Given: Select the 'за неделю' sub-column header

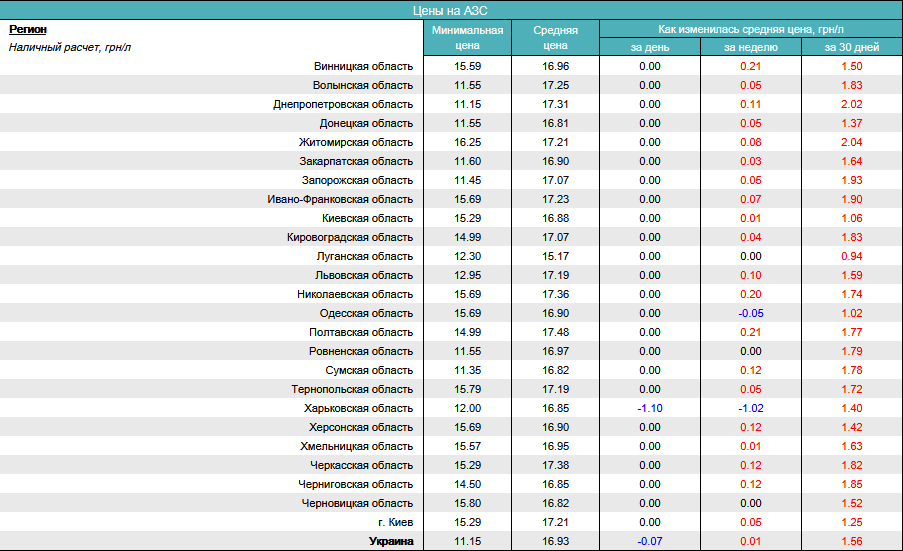Looking at the screenshot, I should pyautogui.click(x=750, y=47).
